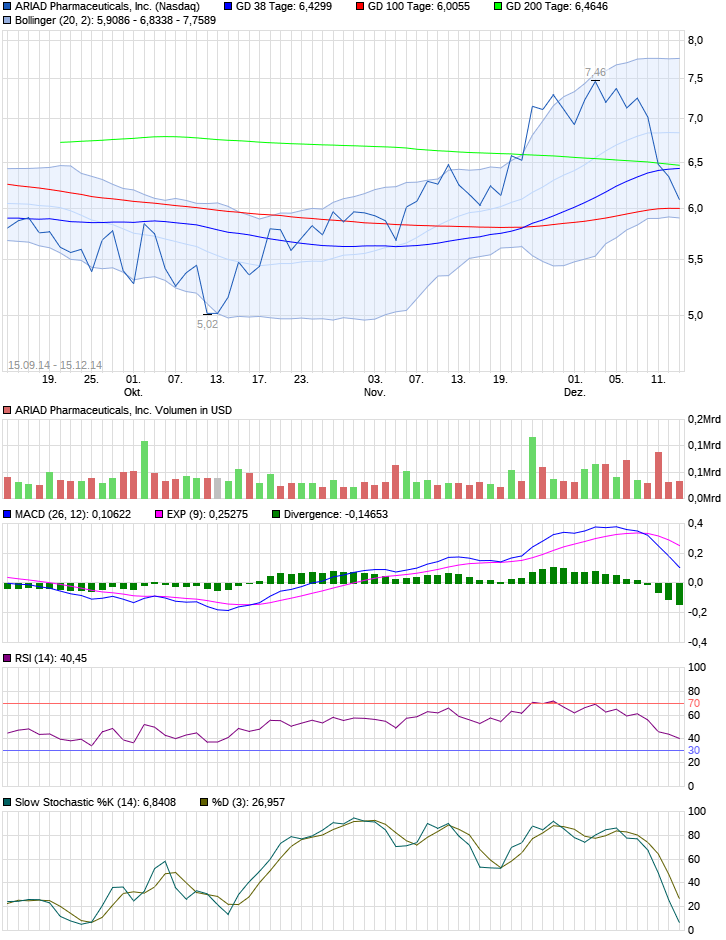Click the %D (3) olive swatch

click(x=204, y=802)
